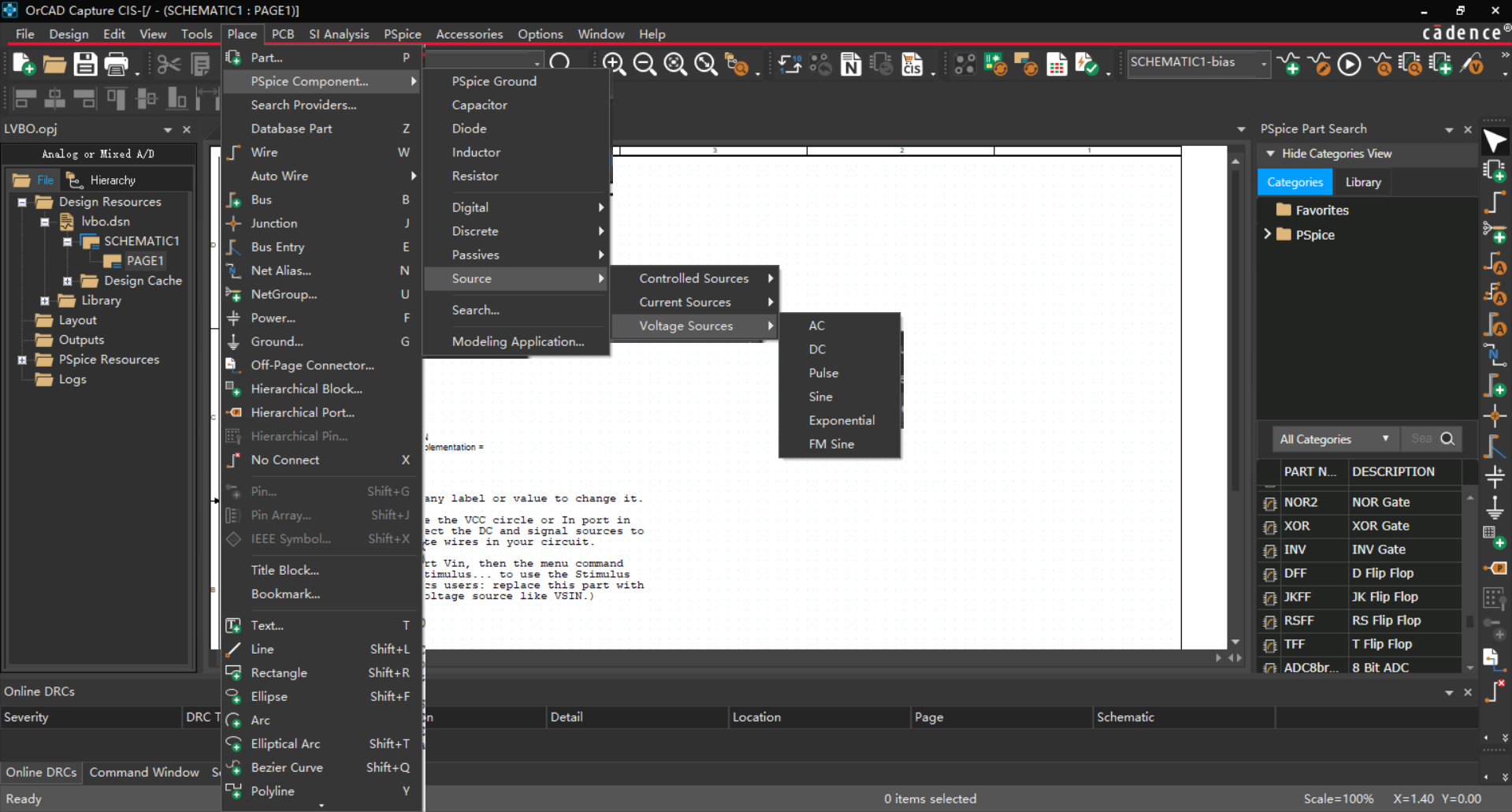Click the Bill of Materials spreadsheet icon

click(1057, 64)
